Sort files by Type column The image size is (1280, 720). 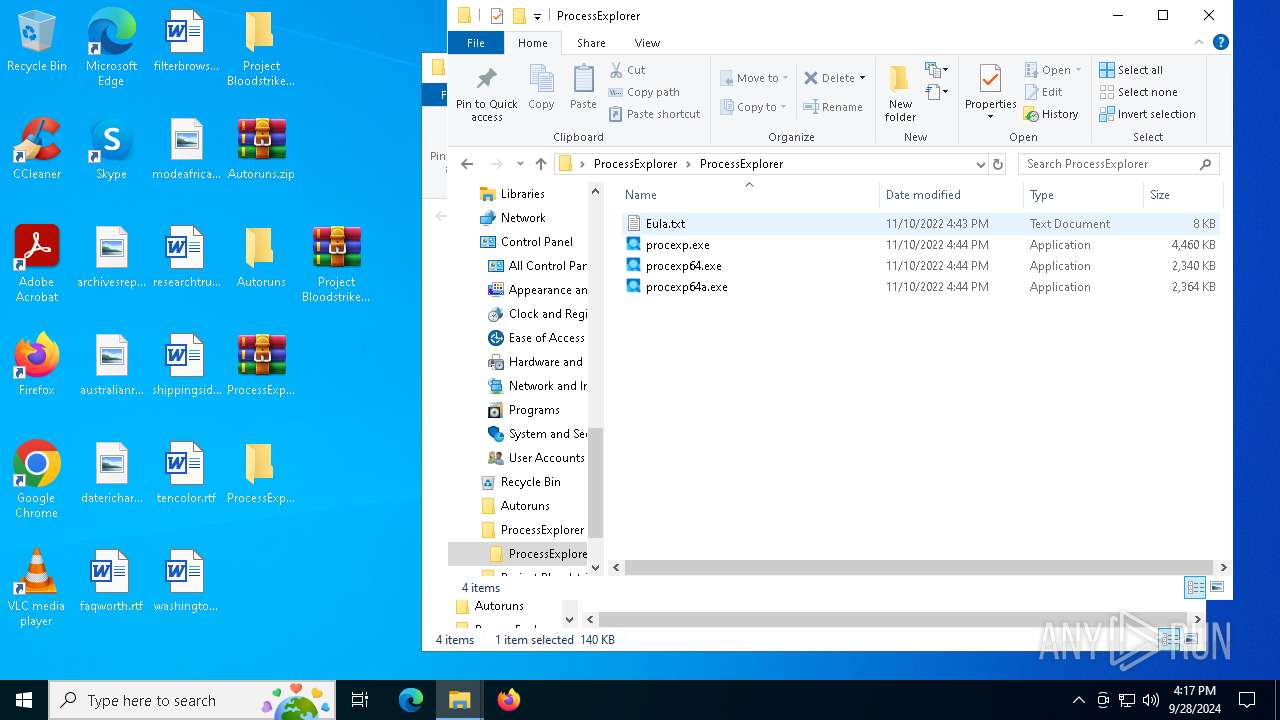(x=1084, y=195)
